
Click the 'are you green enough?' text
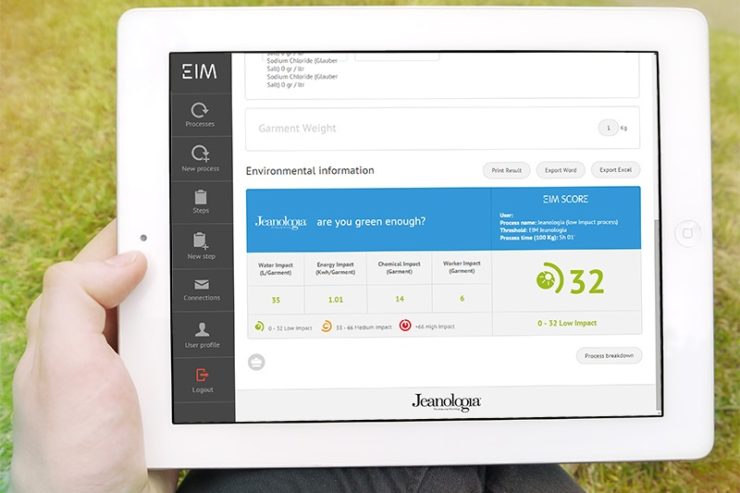(x=371, y=221)
